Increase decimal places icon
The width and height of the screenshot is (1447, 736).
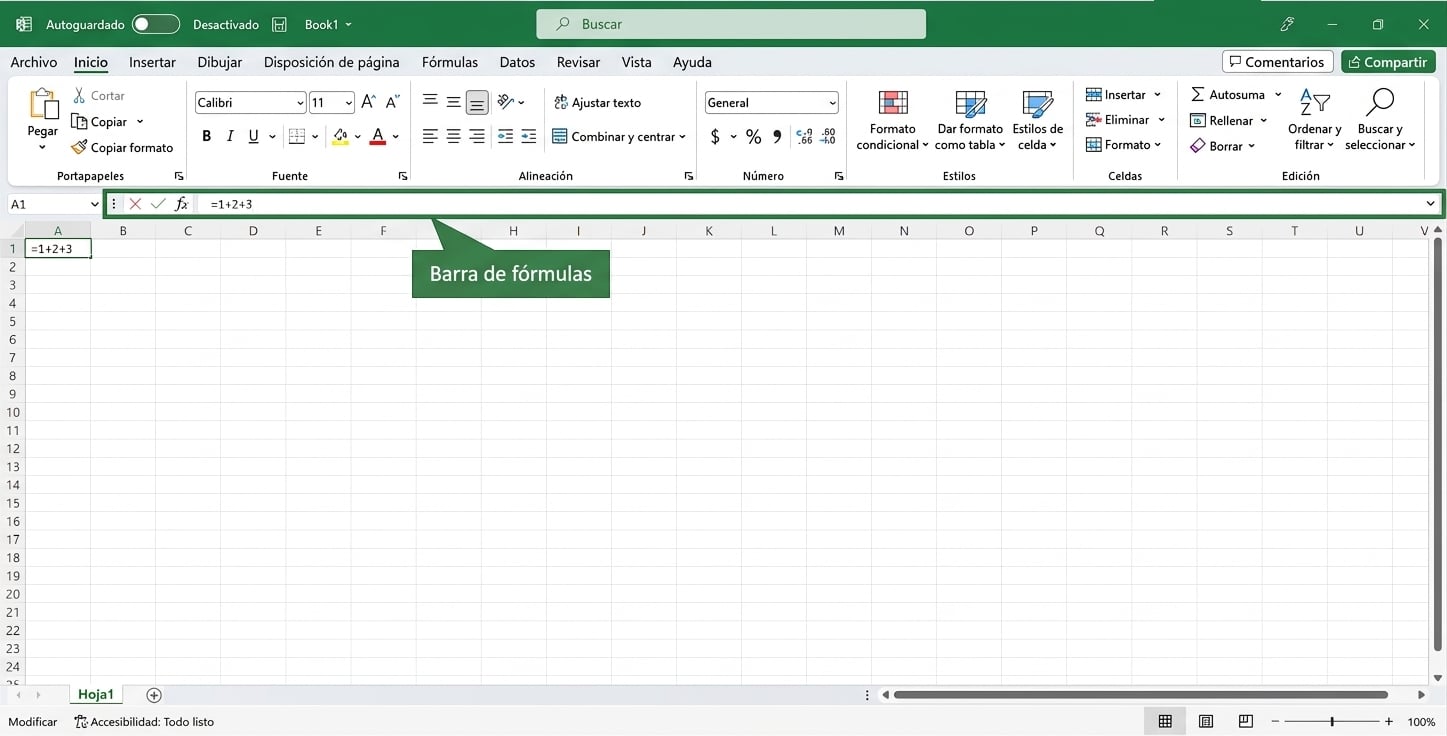[804, 137]
